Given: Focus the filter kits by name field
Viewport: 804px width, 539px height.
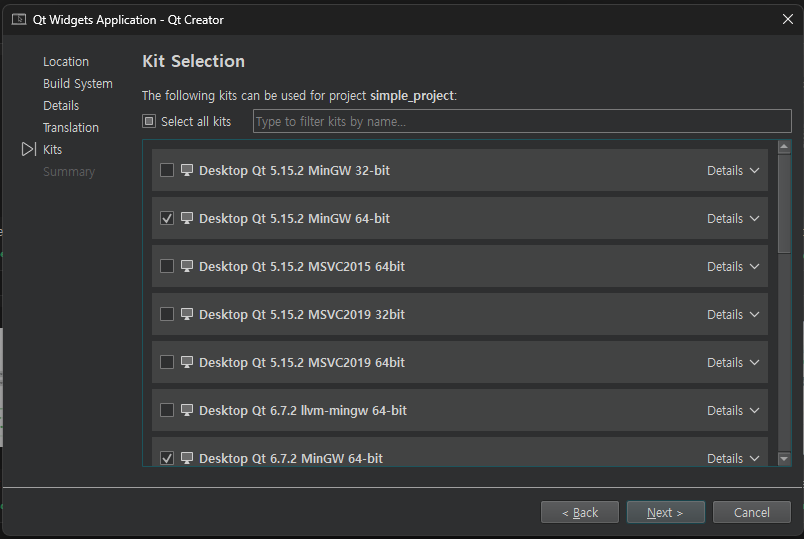Looking at the screenshot, I should pos(508,122).
